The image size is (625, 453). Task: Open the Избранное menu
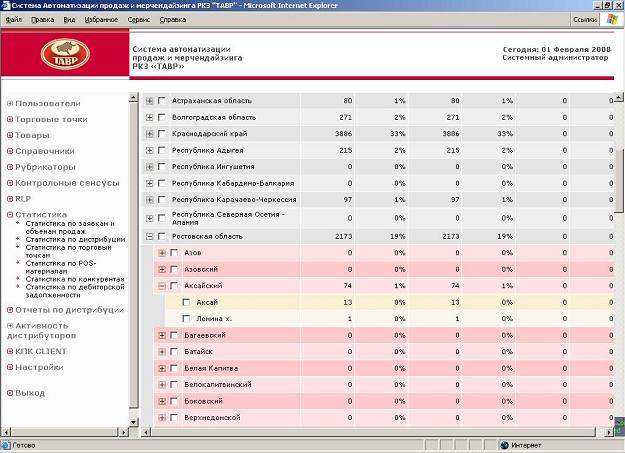[x=101, y=20]
